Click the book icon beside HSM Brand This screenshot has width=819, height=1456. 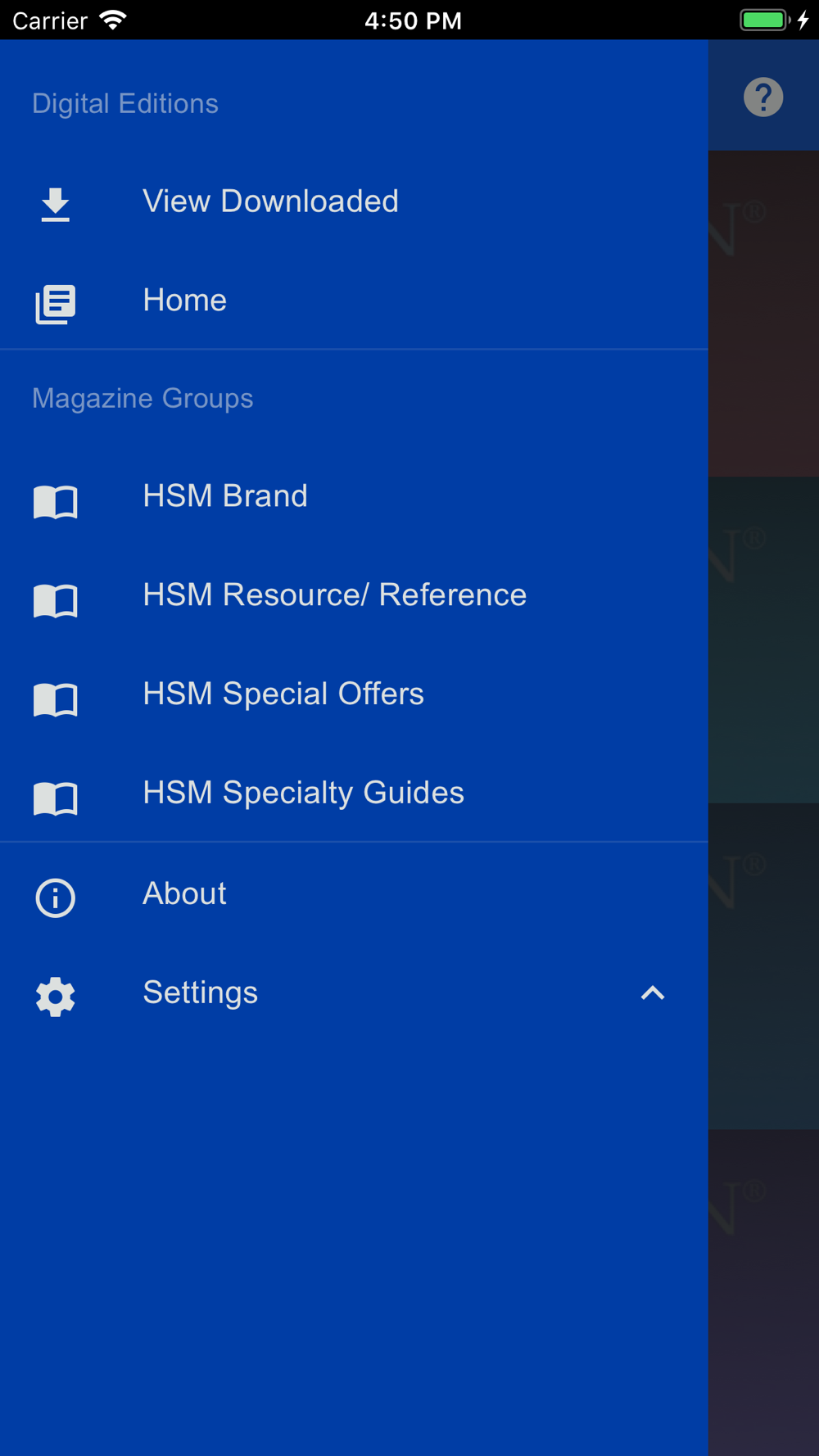tap(55, 500)
